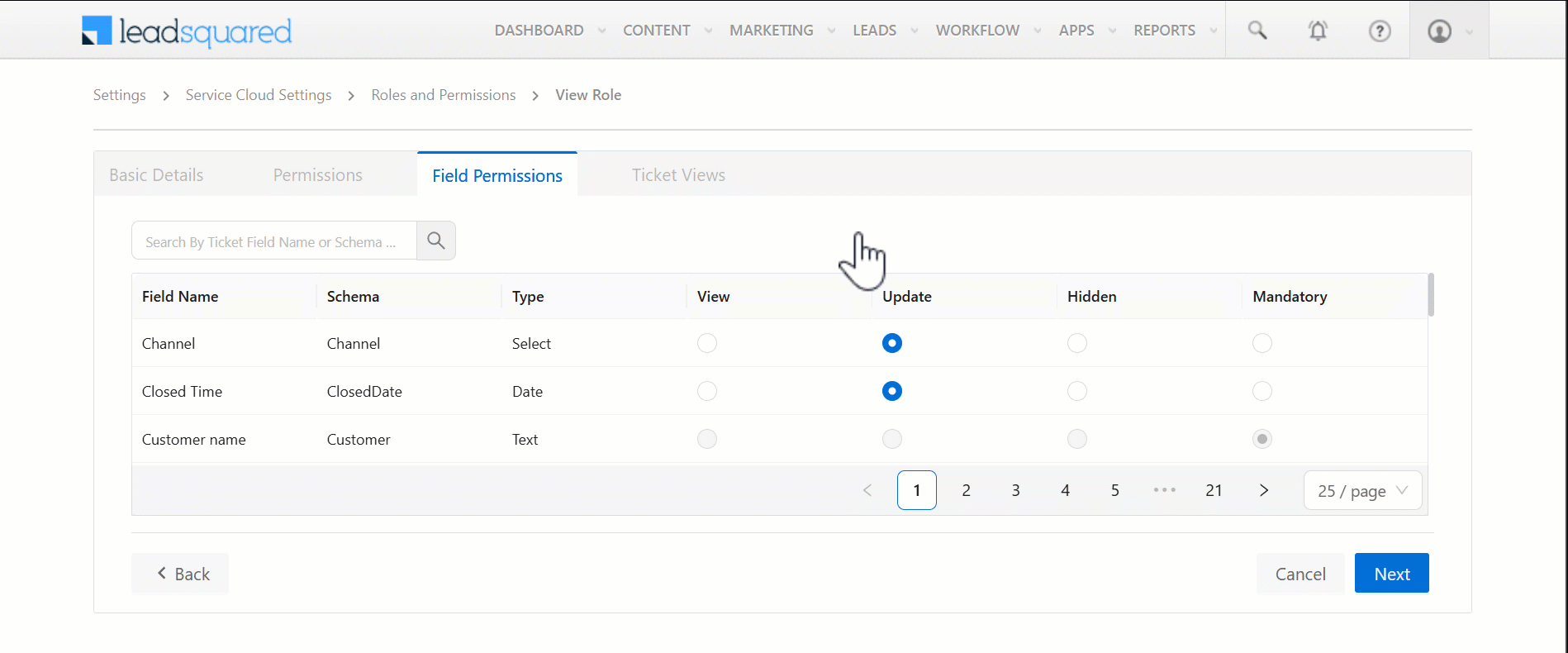This screenshot has height=653, width=1568.
Task: Expand the Reports menu arrow
Action: click(x=1214, y=31)
